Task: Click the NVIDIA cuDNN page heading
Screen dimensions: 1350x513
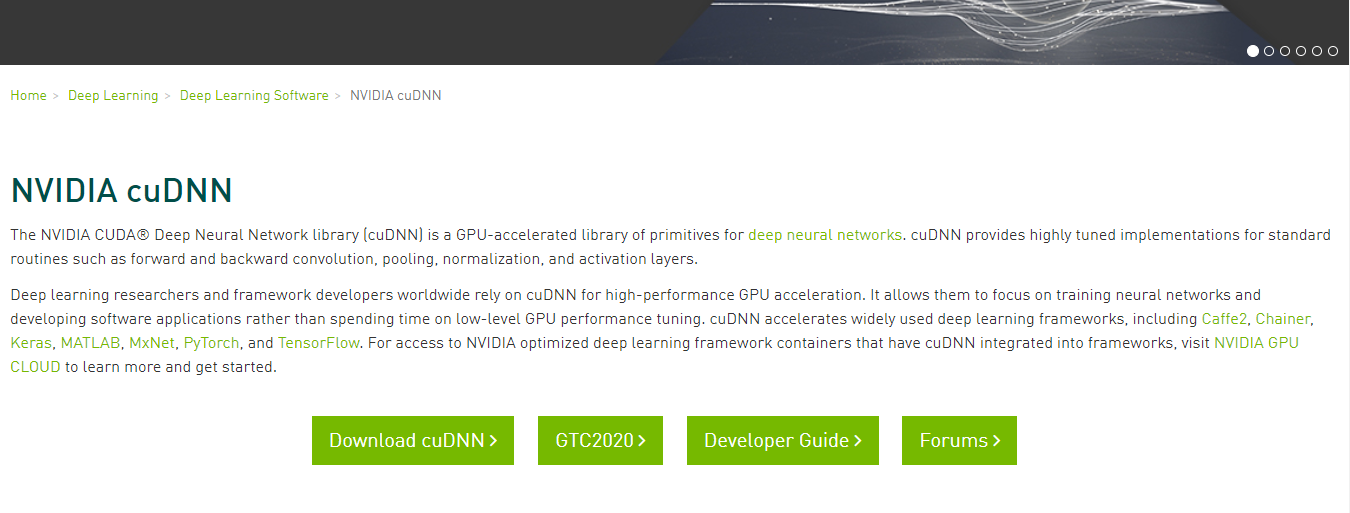Action: tap(121, 190)
